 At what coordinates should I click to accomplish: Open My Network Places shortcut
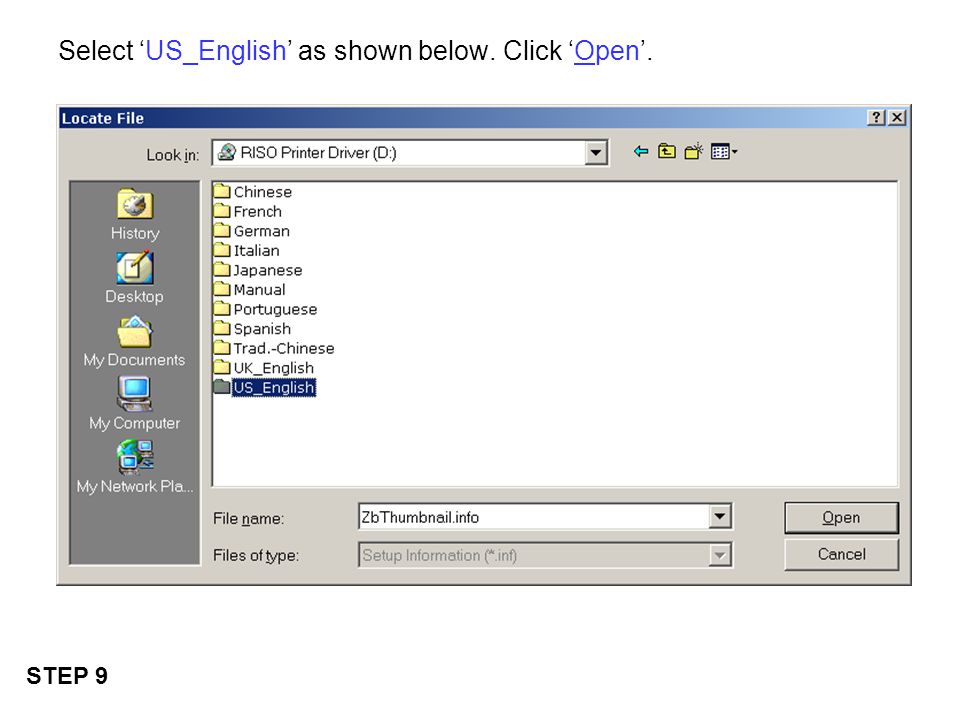tap(135, 467)
